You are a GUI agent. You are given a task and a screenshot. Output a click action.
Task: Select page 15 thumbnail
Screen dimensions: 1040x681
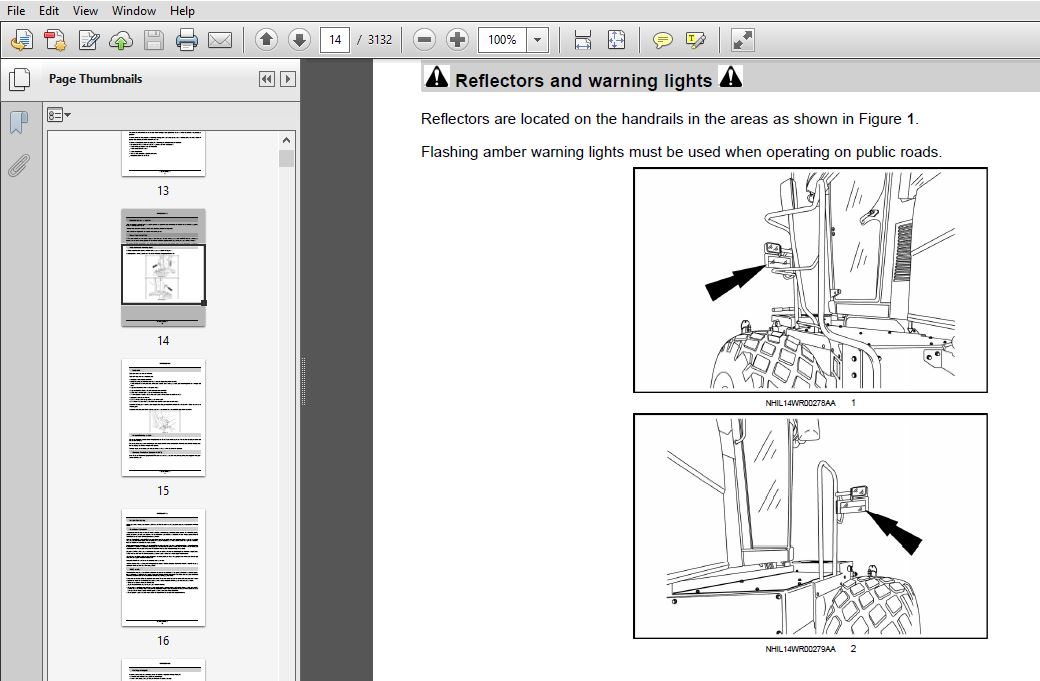click(x=163, y=418)
